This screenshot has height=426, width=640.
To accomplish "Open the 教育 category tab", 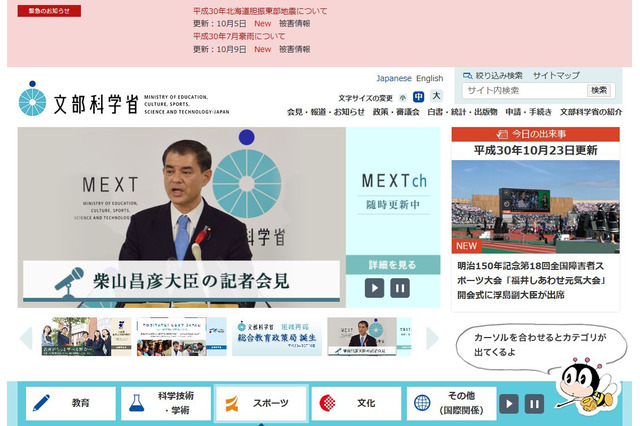I will click(71, 404).
